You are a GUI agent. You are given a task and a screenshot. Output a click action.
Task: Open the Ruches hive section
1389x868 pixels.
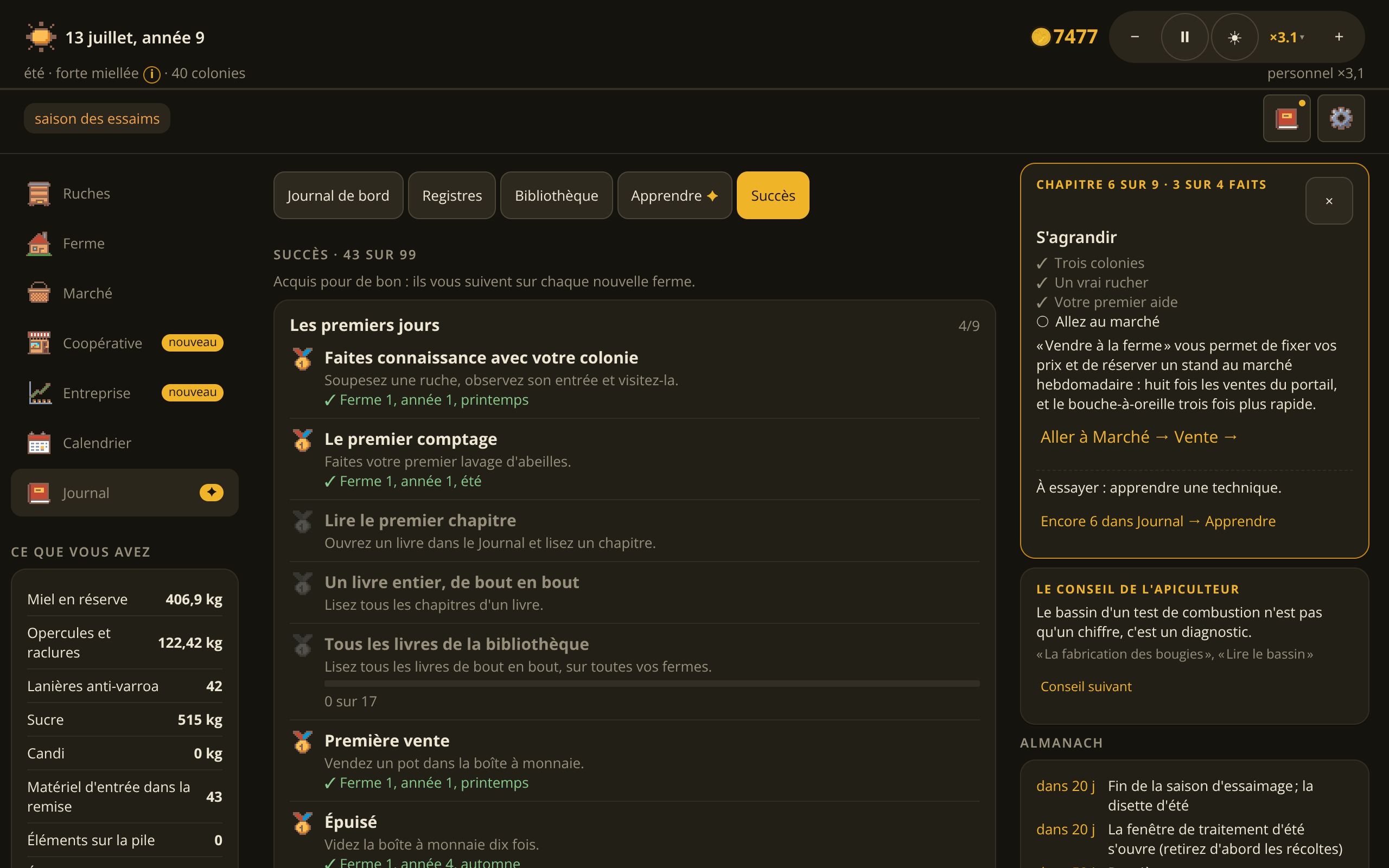pyautogui.click(x=125, y=194)
